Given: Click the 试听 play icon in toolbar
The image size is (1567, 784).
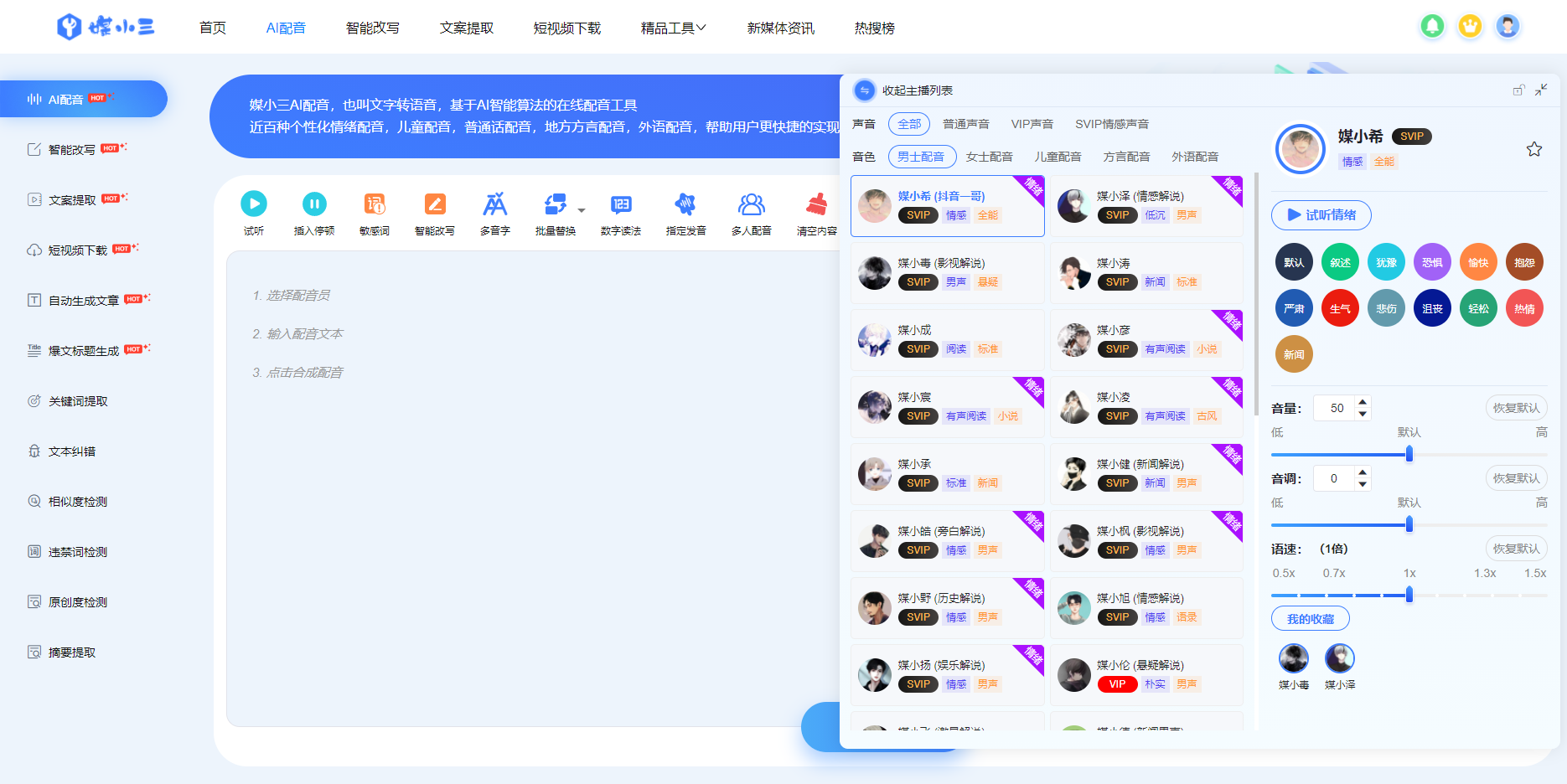Looking at the screenshot, I should (x=254, y=204).
